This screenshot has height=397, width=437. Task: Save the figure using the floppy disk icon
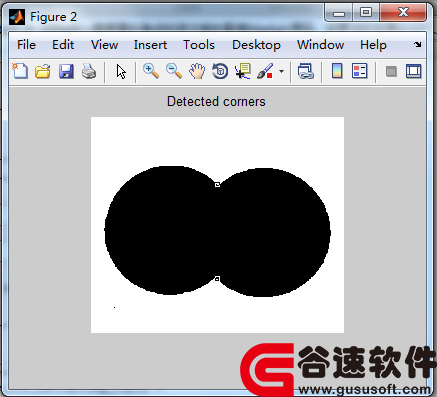[66, 71]
